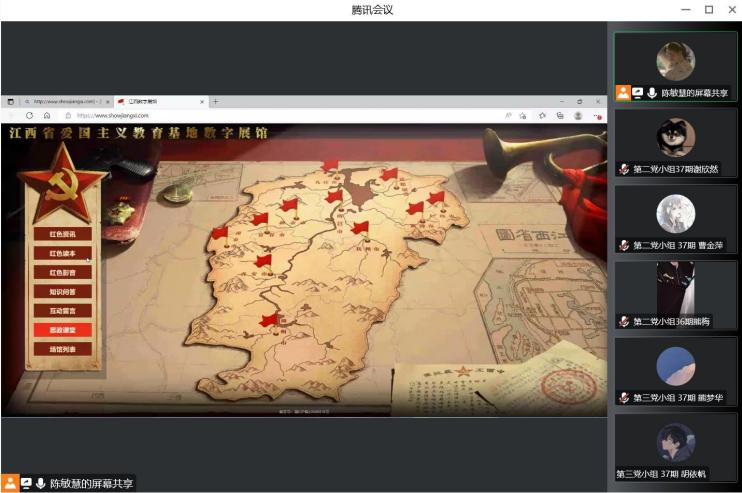Click the microphone icon in bottom-left share label

(x=41, y=483)
